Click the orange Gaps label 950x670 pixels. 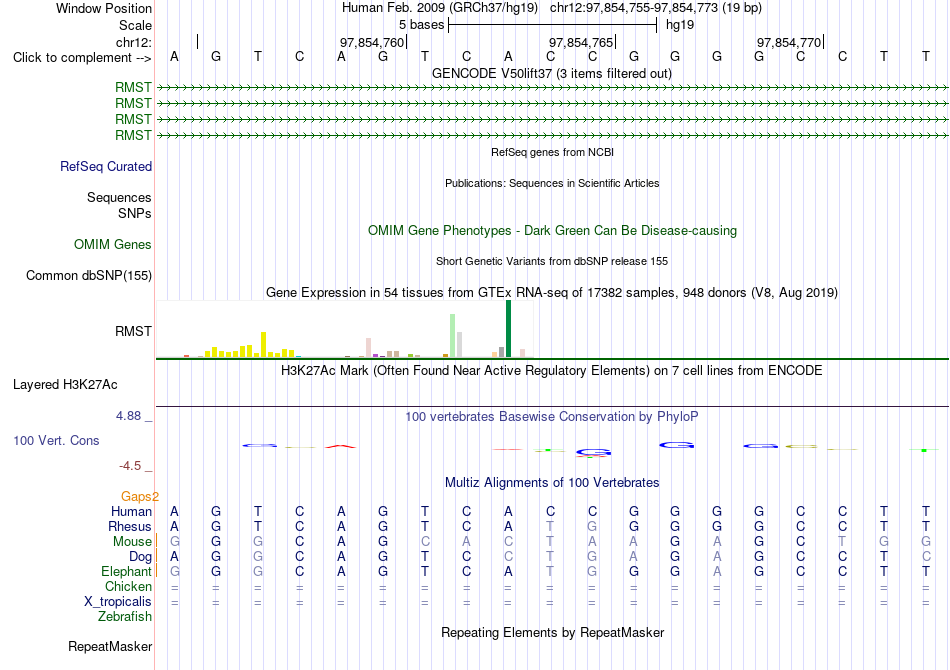[139, 497]
